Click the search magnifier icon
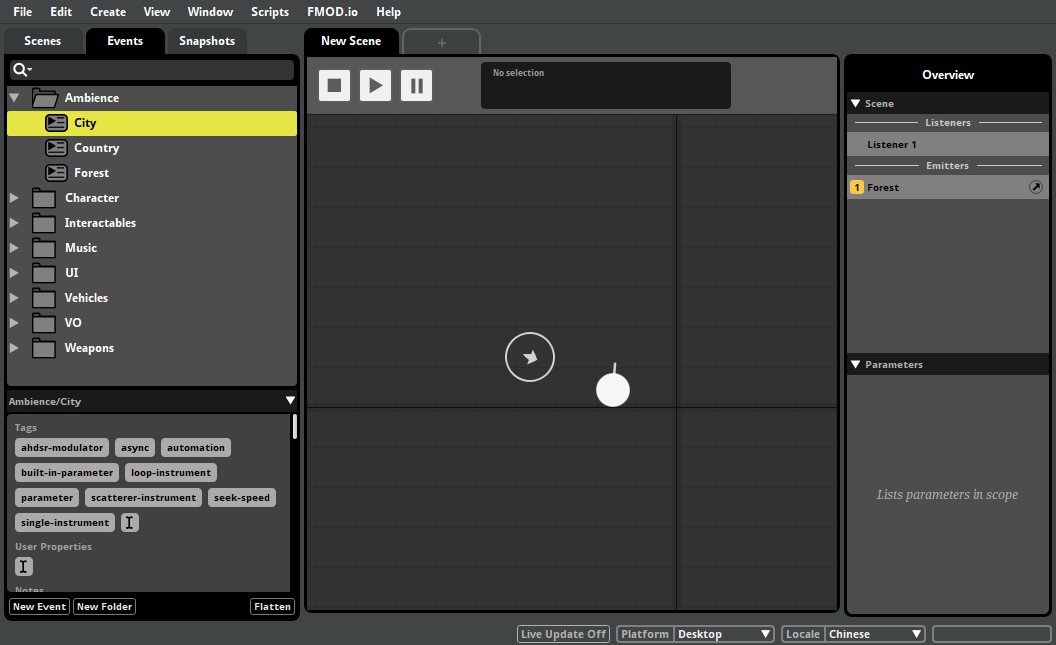 point(19,70)
